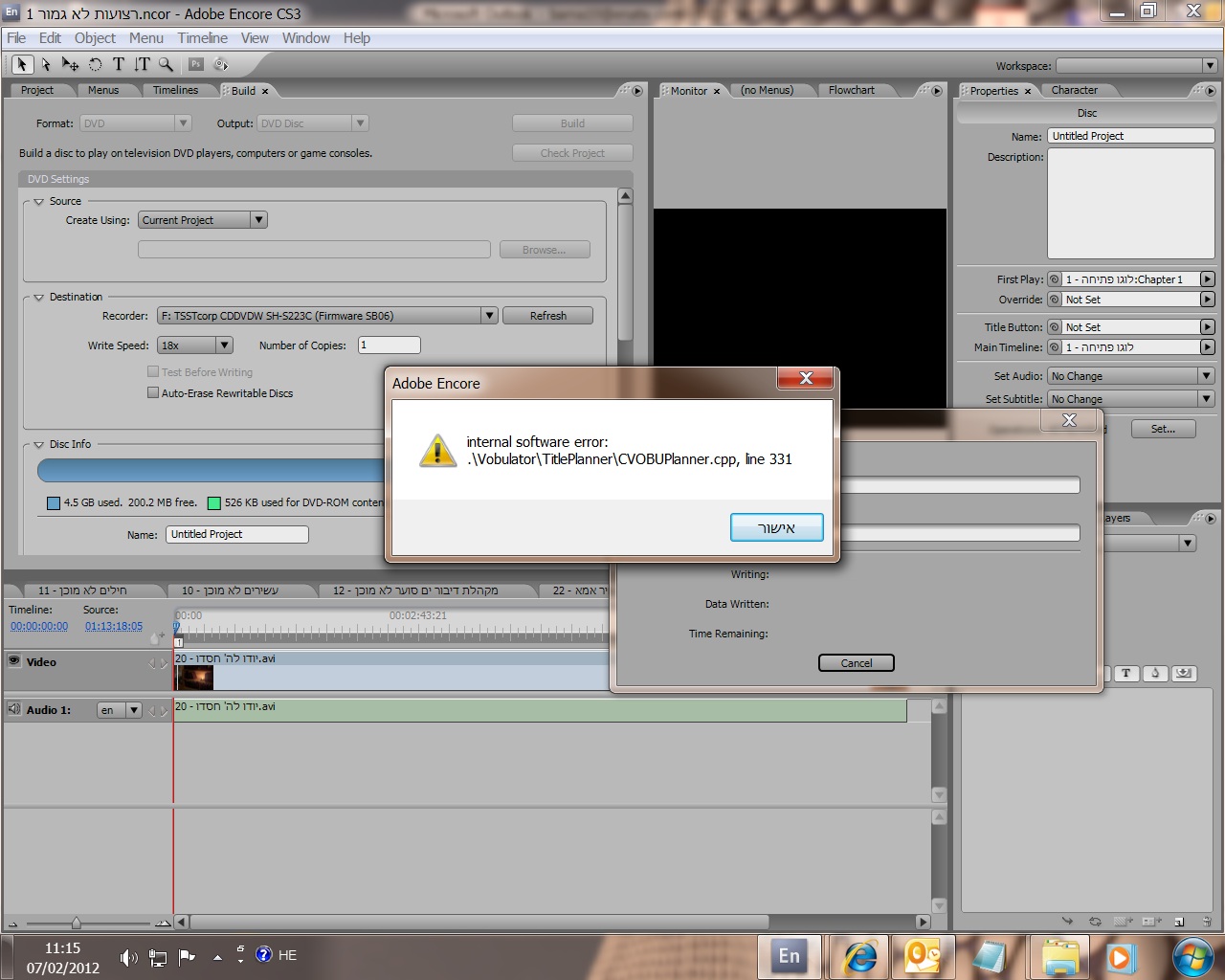Click the Adobe Encore taskbar button
1225x980 pixels.
pyautogui.click(x=790, y=956)
